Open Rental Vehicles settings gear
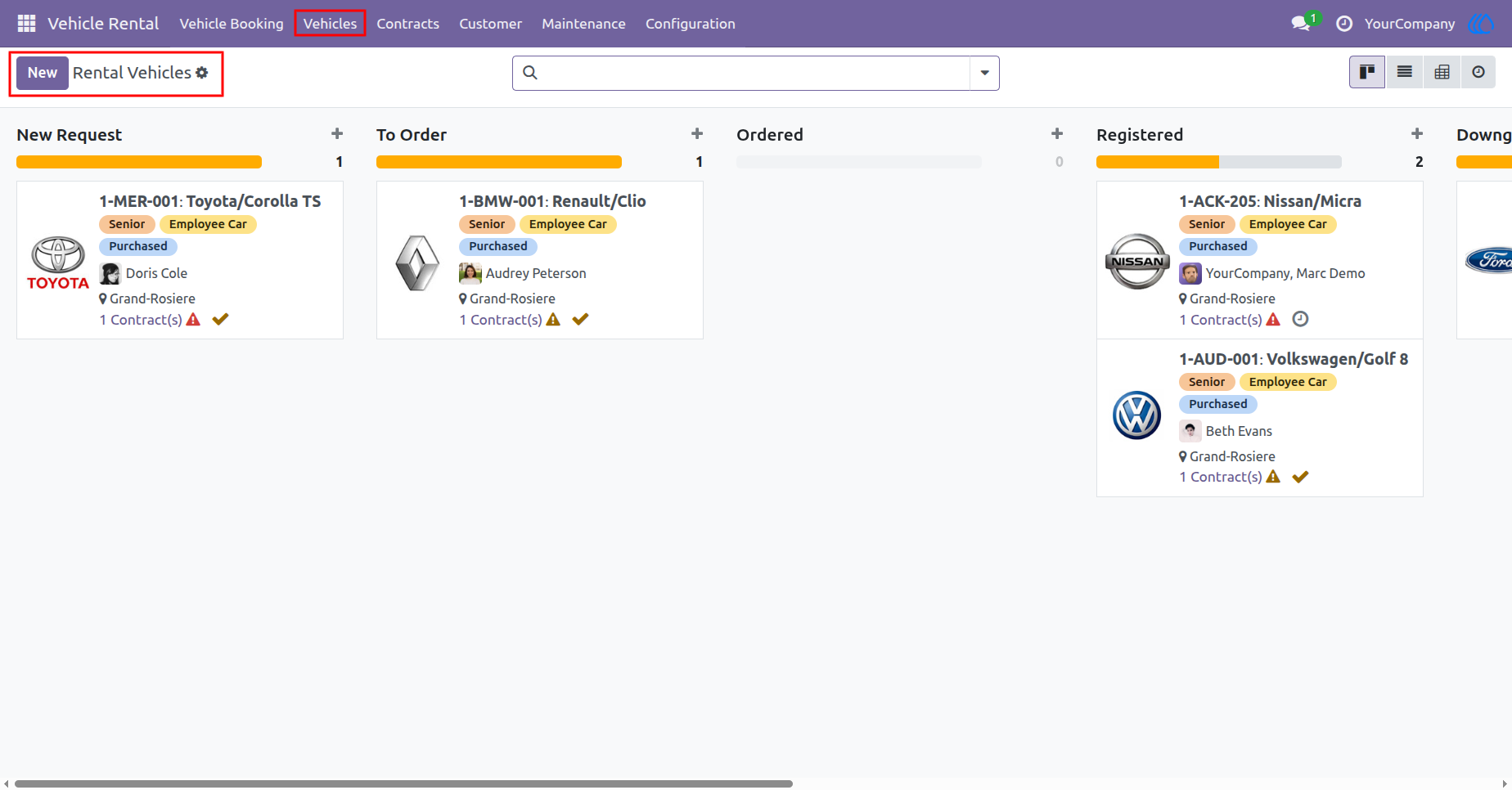The image size is (1512, 790). click(202, 73)
